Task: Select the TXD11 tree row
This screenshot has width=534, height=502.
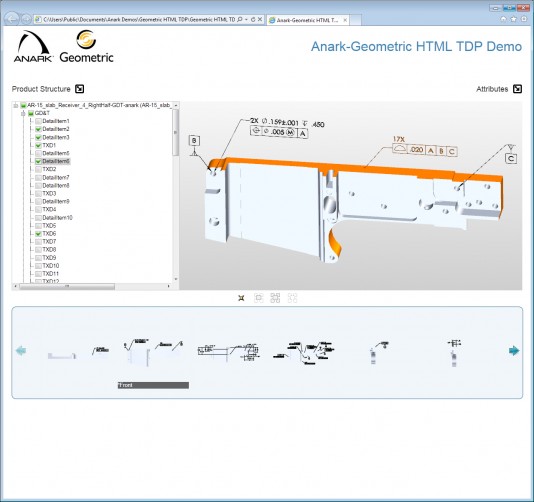Action: (x=51, y=274)
